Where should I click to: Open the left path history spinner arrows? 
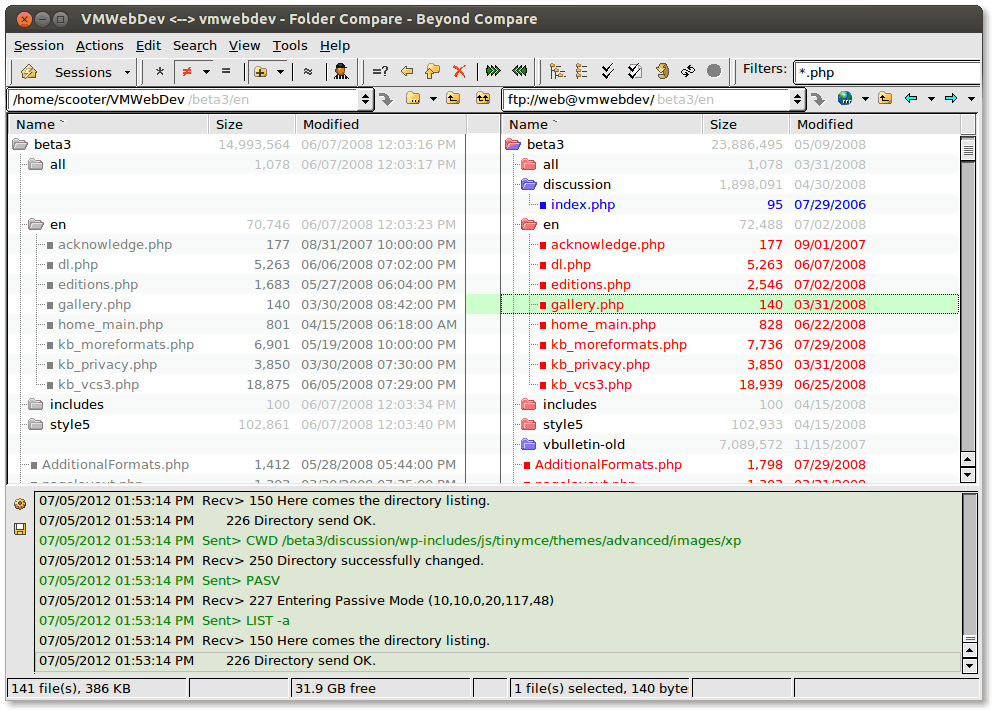pos(366,99)
